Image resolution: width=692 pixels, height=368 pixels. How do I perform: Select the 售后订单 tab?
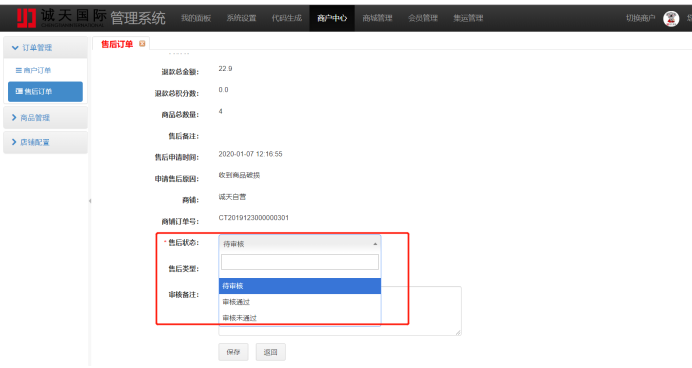[117, 44]
